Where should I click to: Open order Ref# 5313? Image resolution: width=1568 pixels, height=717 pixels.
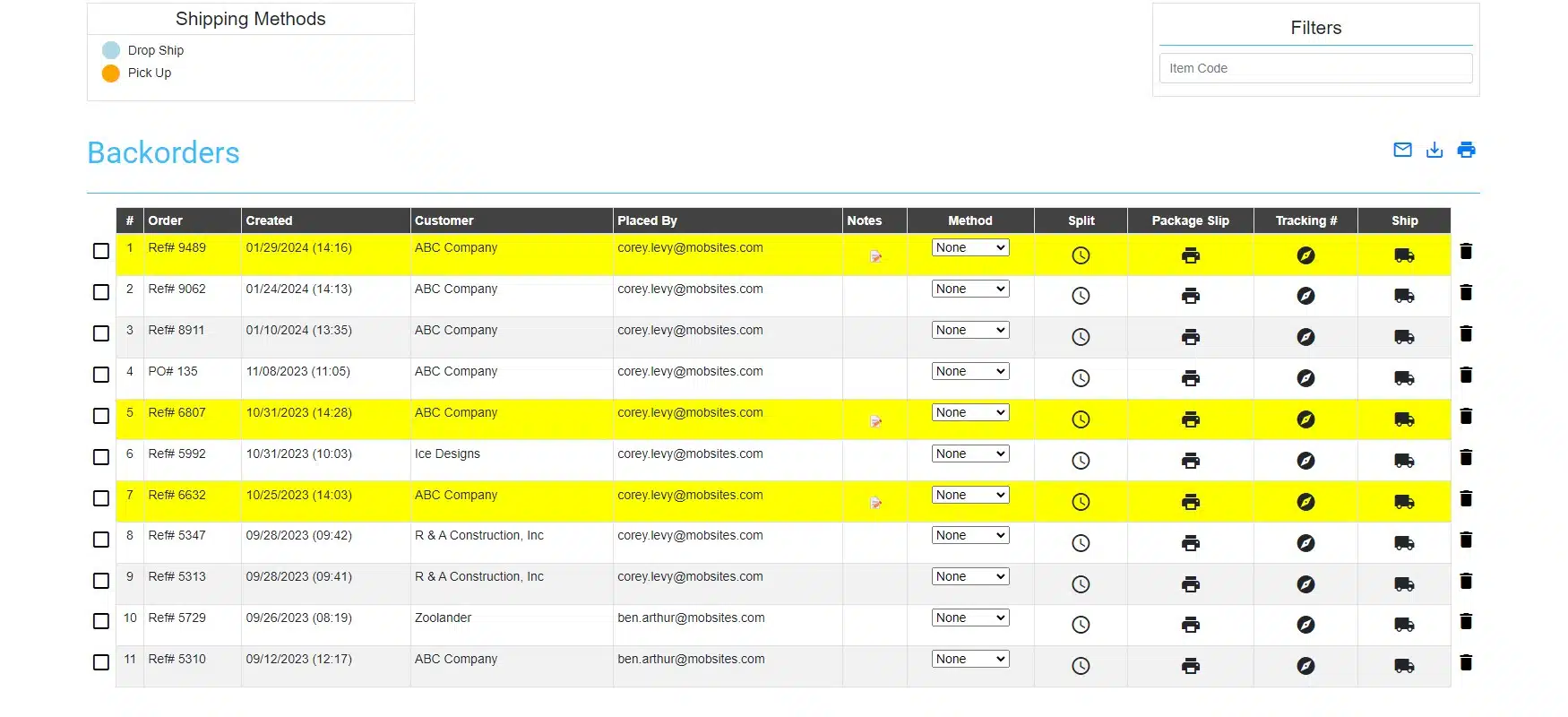coord(177,576)
